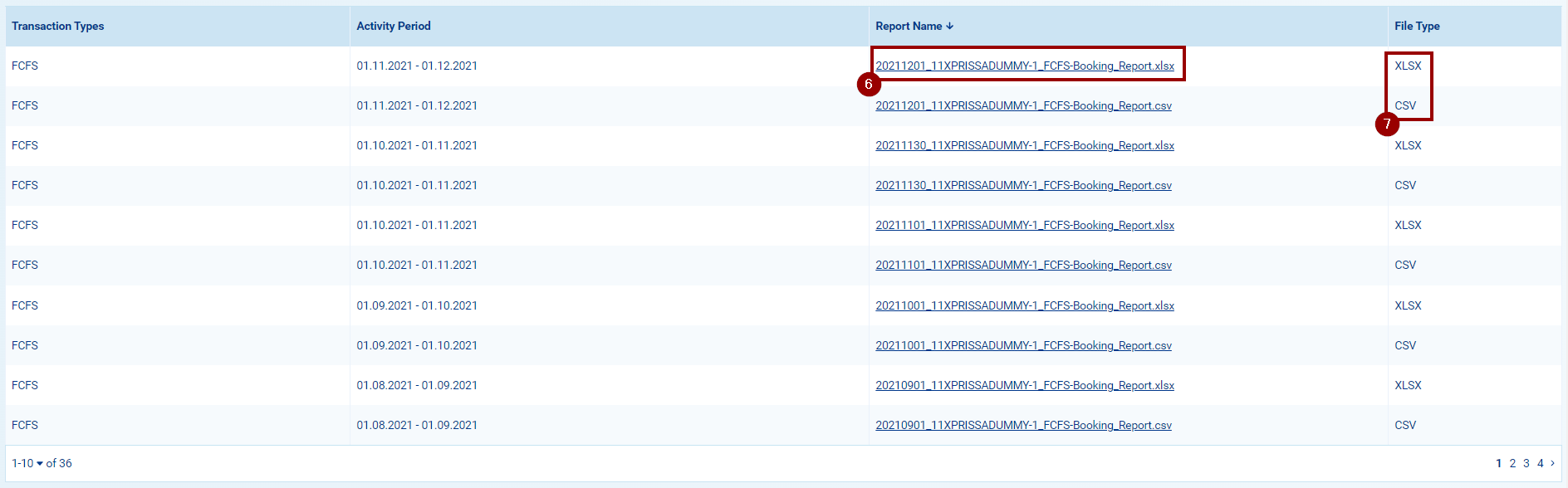The height and width of the screenshot is (488, 1568).
Task: Go to page 2 of results
Action: 1512,463
